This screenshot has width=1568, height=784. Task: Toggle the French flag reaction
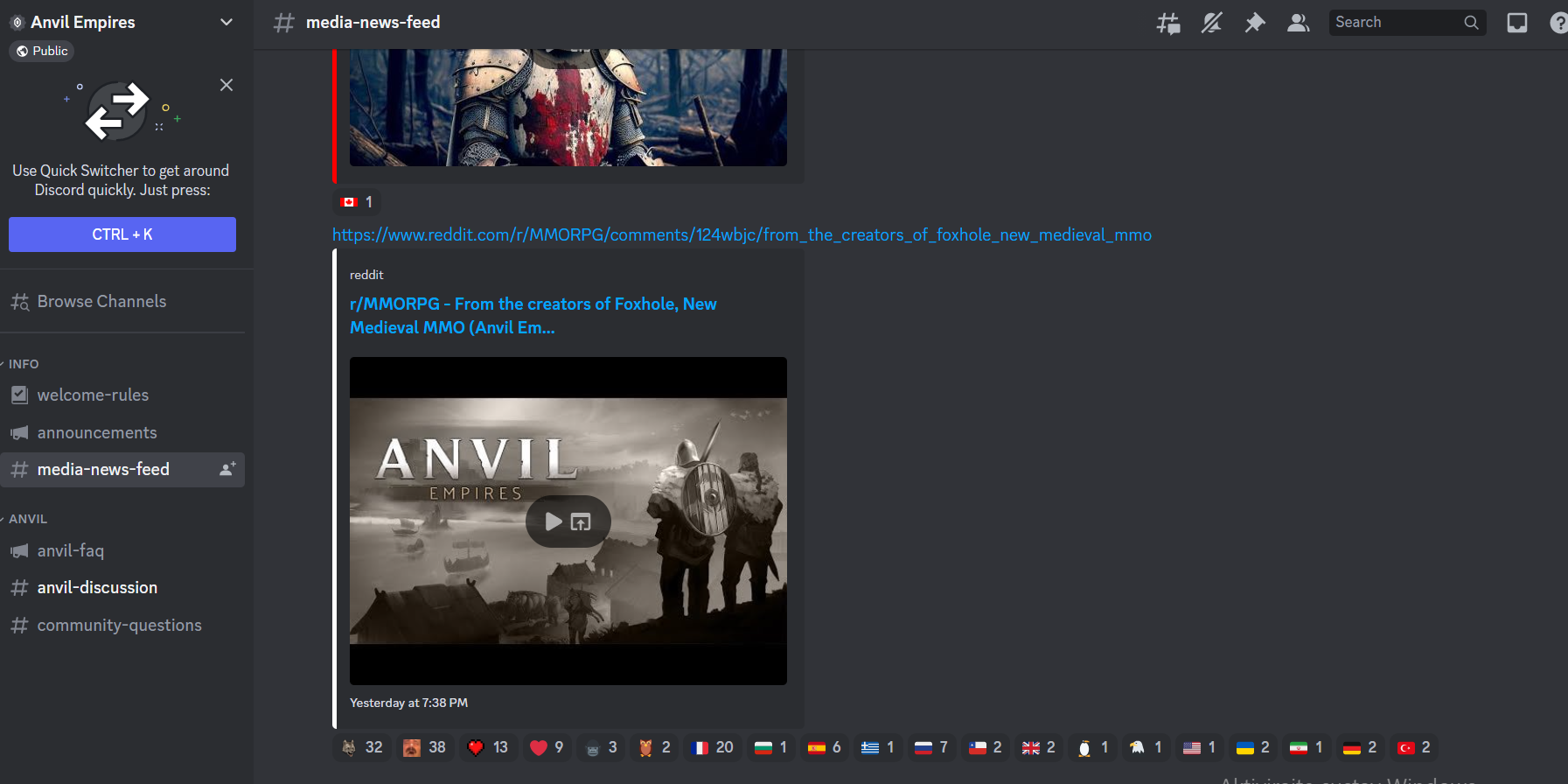(712, 747)
